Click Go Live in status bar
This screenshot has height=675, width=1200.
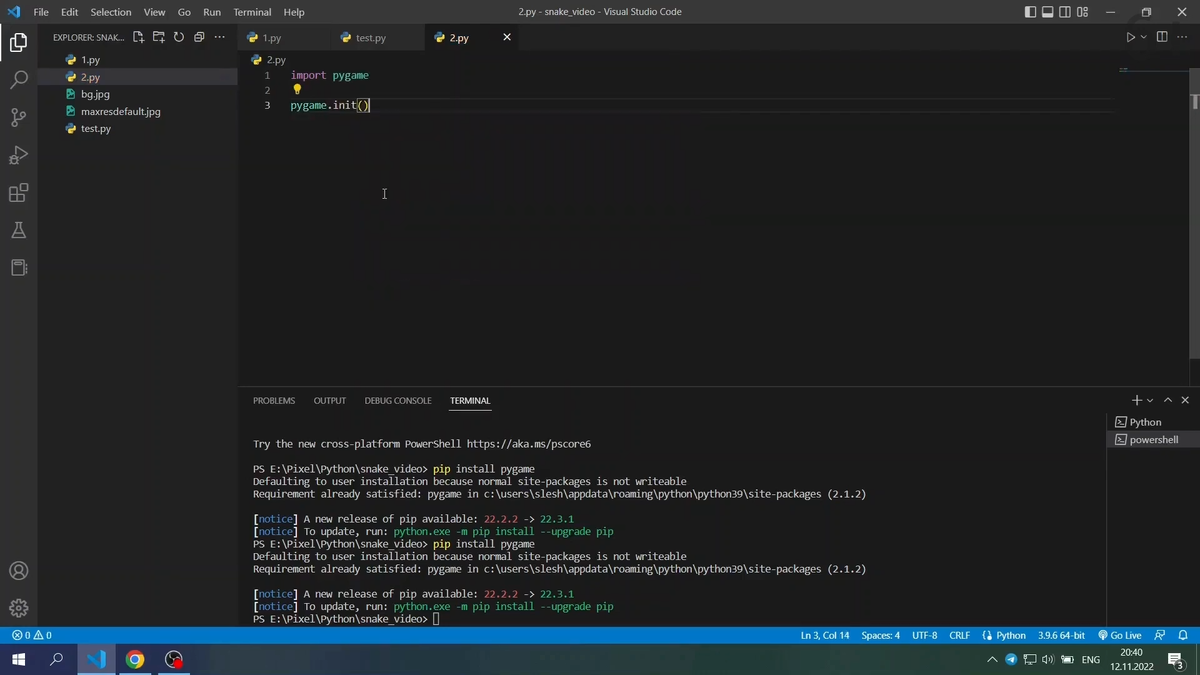pos(1119,635)
